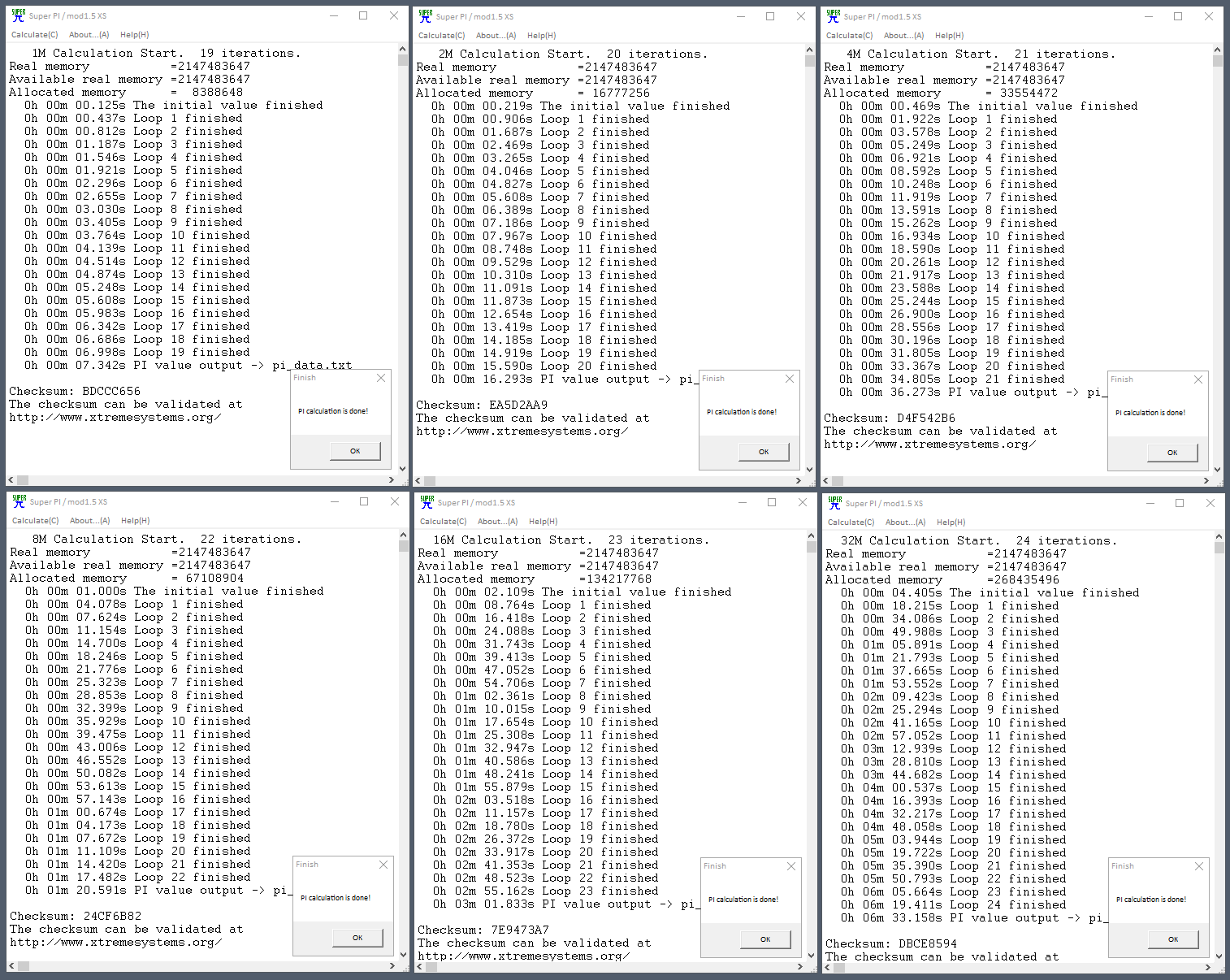
Task: Close the Finish dialog in the 16M window with its X
Action: click(791, 866)
